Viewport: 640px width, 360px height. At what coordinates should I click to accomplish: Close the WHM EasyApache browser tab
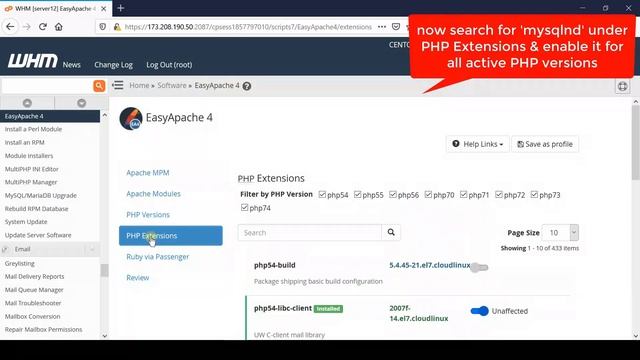point(104,8)
